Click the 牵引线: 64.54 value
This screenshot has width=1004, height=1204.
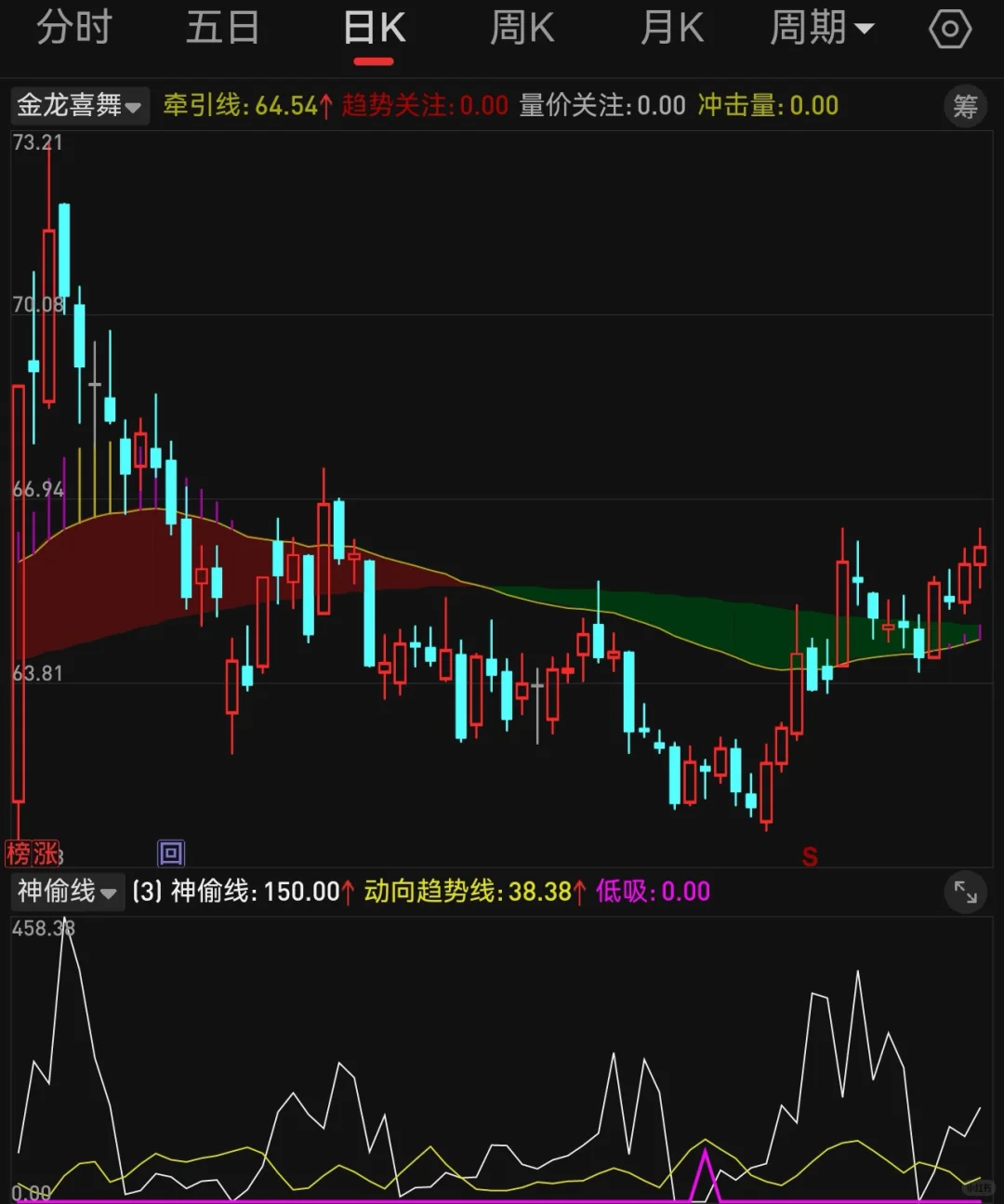[x=247, y=105]
